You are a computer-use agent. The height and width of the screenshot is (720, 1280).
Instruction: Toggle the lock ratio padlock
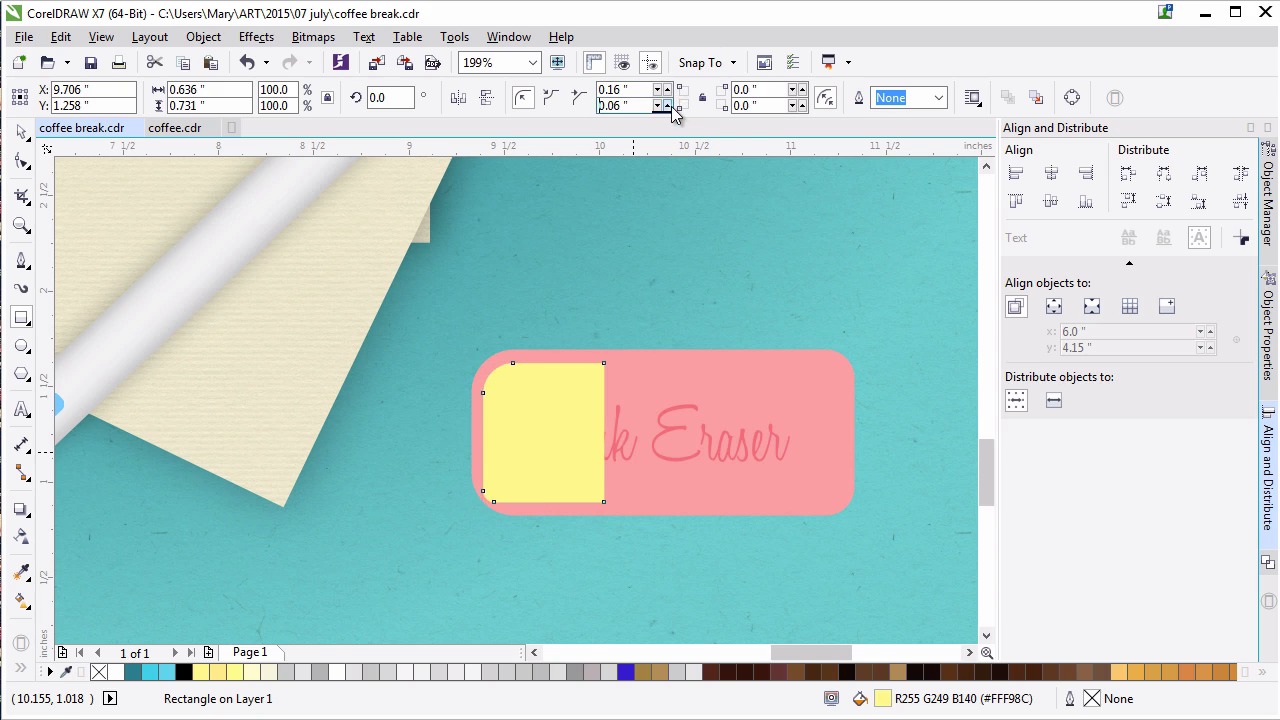(327, 98)
